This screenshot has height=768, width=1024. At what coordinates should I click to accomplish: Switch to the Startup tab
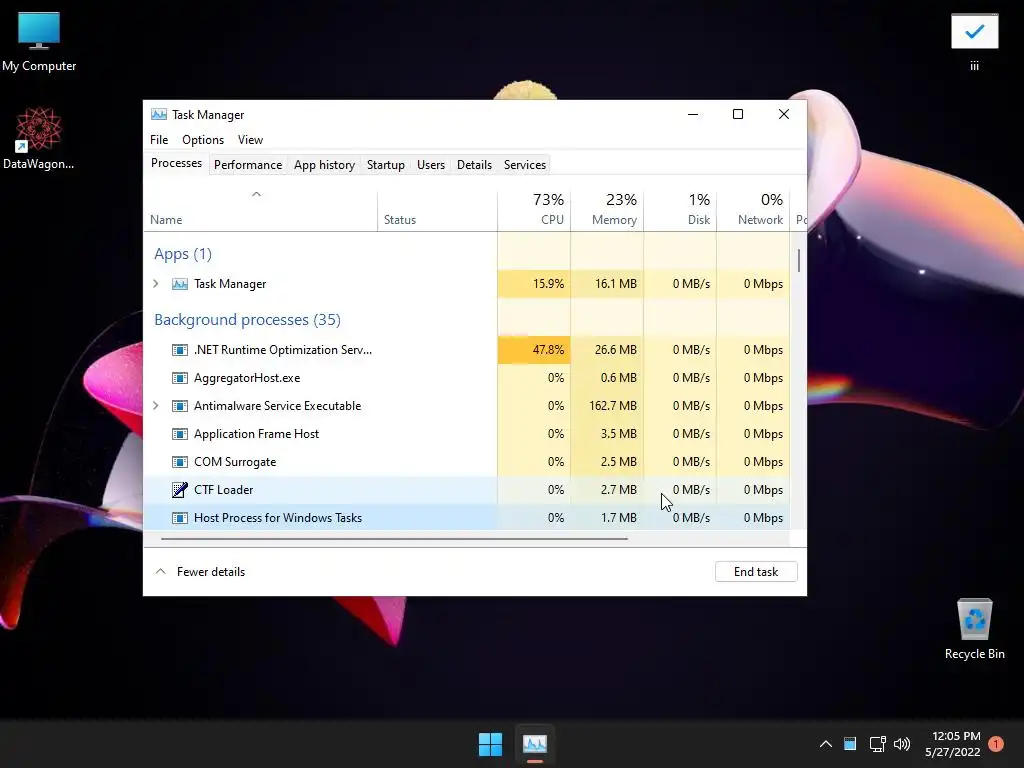[x=386, y=165]
